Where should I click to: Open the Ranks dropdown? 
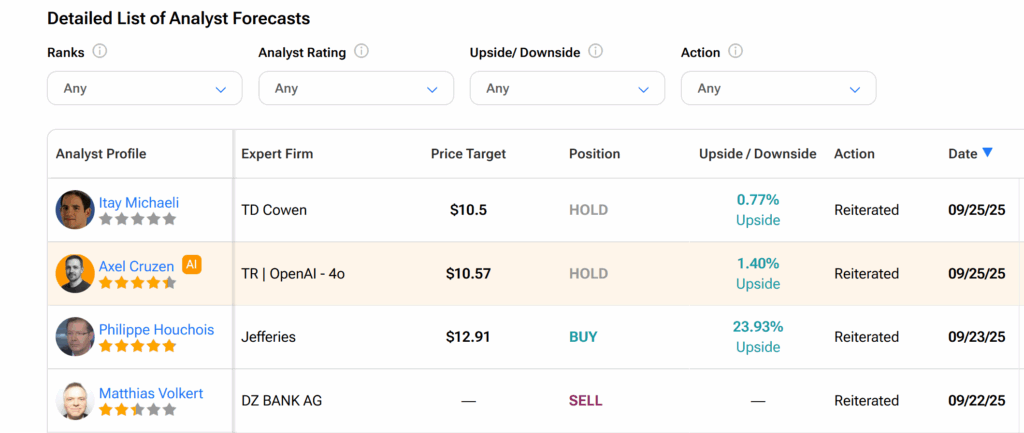coord(144,88)
